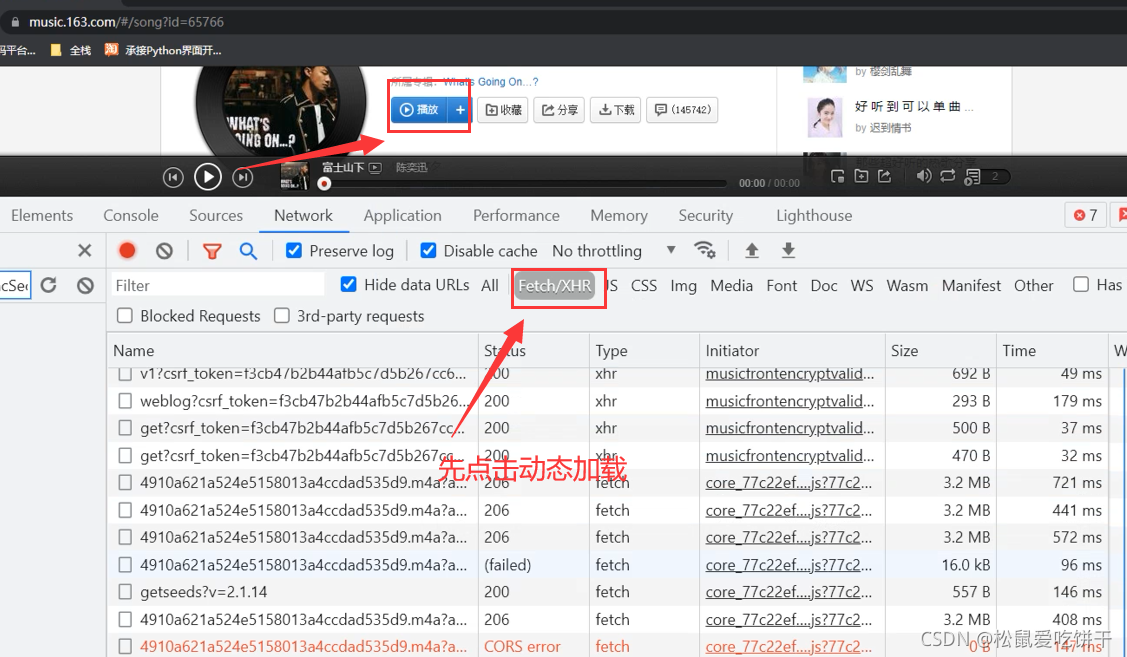1127x657 pixels.
Task: Select the All request type filter
Action: click(489, 285)
